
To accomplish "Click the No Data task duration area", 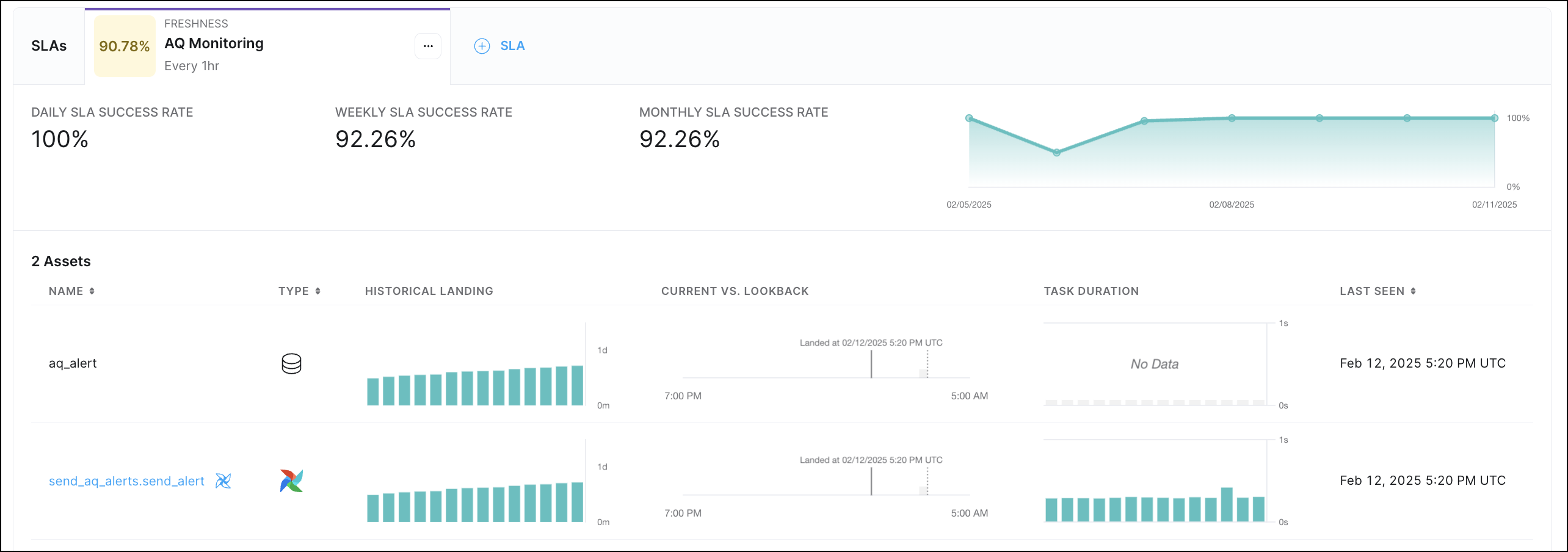I will (1154, 363).
